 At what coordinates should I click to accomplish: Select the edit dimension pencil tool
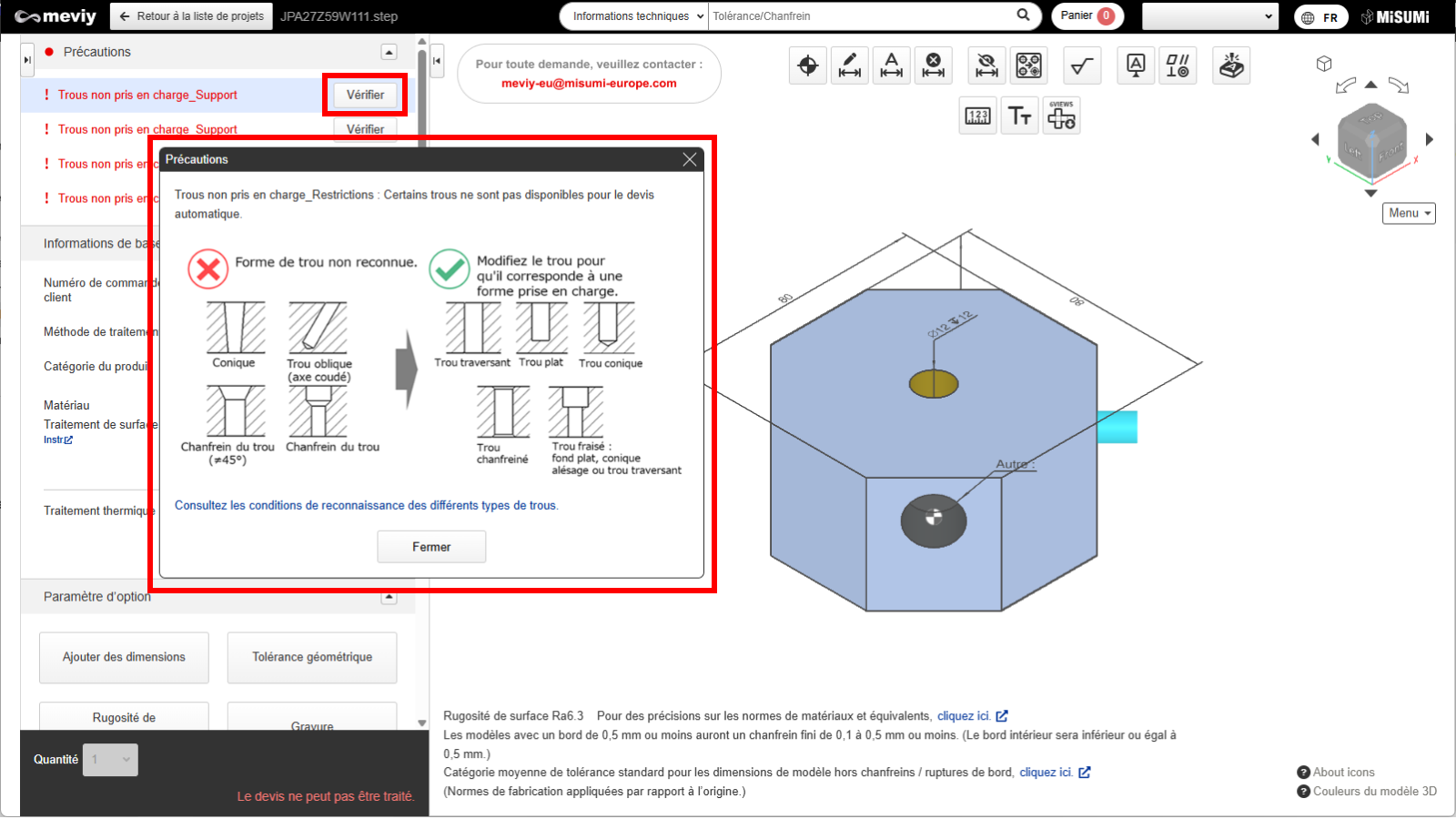click(849, 66)
